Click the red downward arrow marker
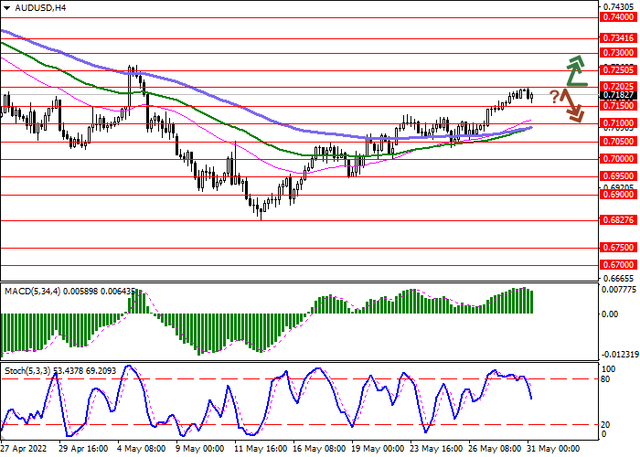The image size is (640, 457). click(573, 104)
